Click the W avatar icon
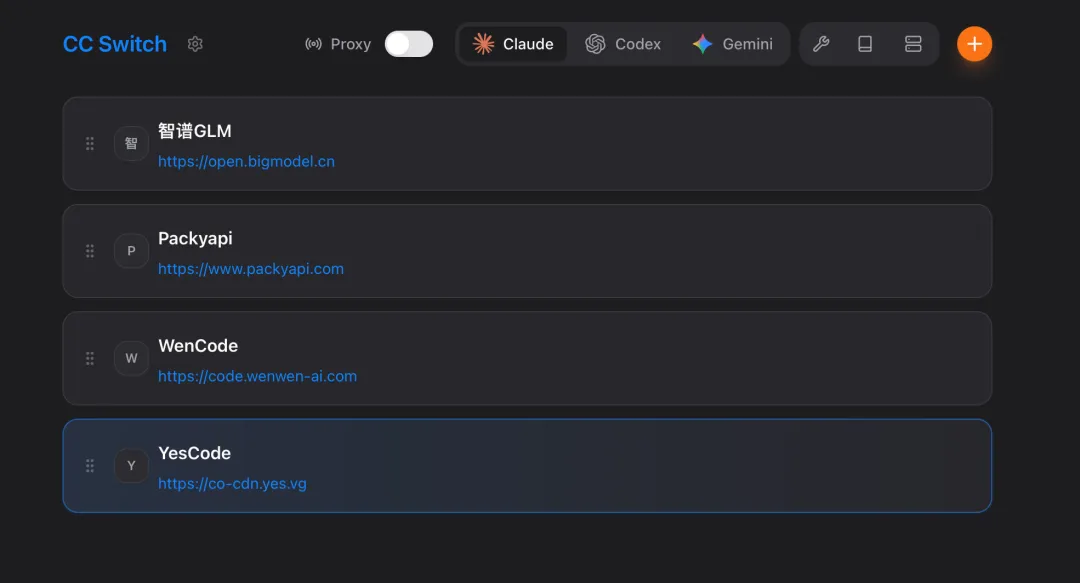 point(131,358)
